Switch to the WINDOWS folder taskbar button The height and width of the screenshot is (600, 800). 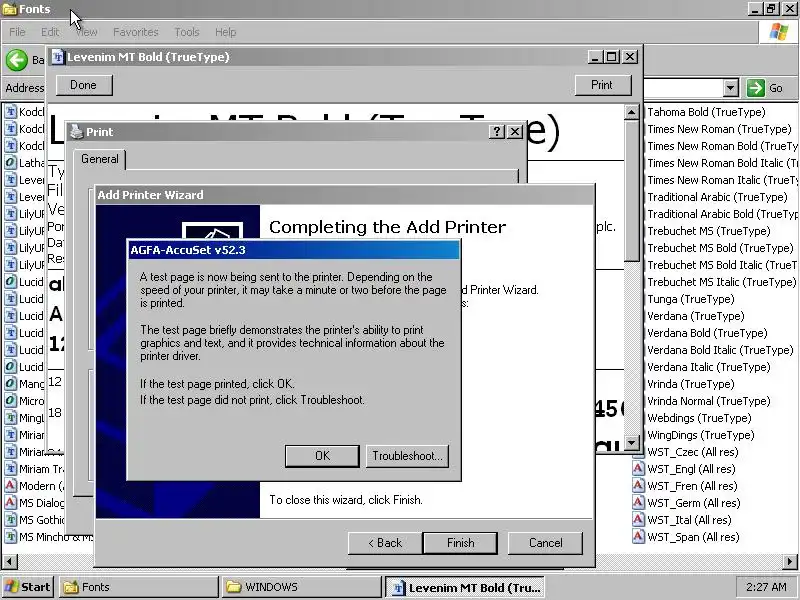pyautogui.click(x=302, y=587)
